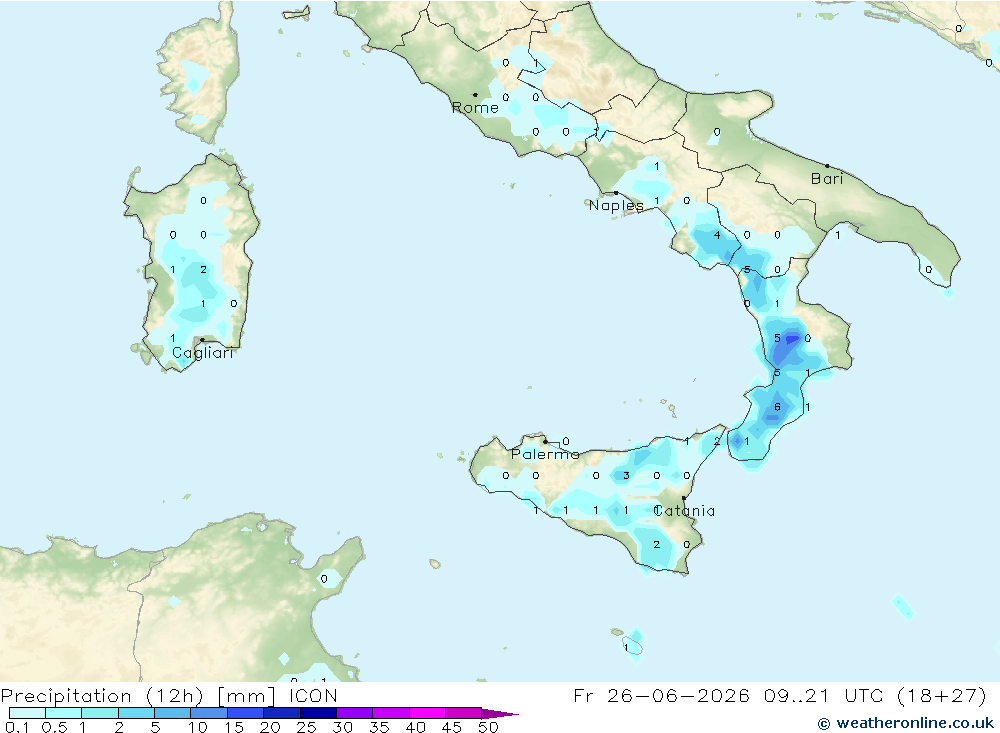Pick the legend swatch between 10 and 15
Image resolution: width=1000 pixels, height=733 pixels.
click(209, 713)
